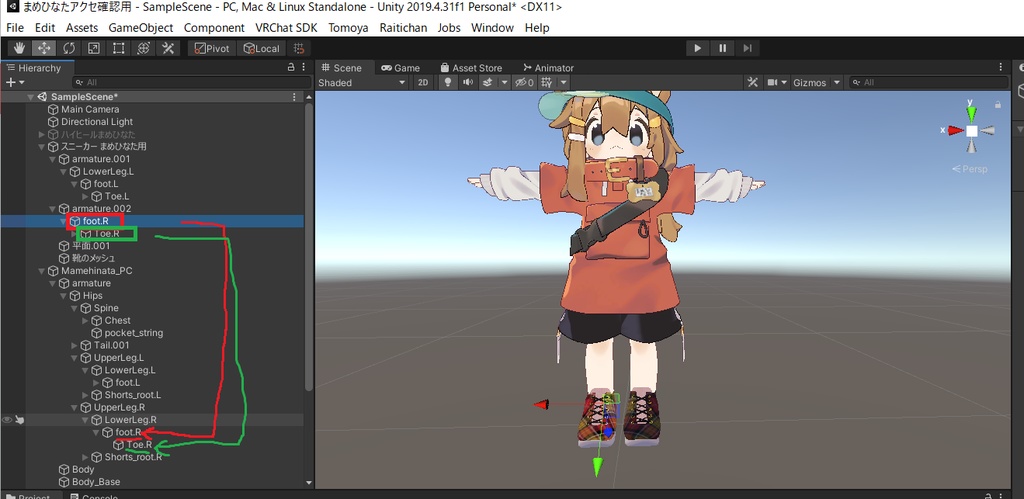The image size is (1024, 499).
Task: Open the scene camera dropdown arrow
Action: click(x=784, y=82)
